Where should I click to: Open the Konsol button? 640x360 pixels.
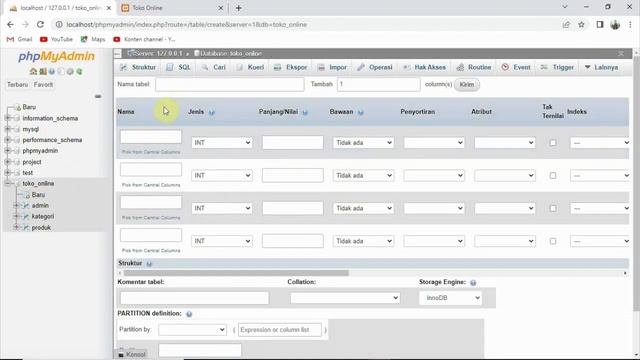pyautogui.click(x=131, y=354)
